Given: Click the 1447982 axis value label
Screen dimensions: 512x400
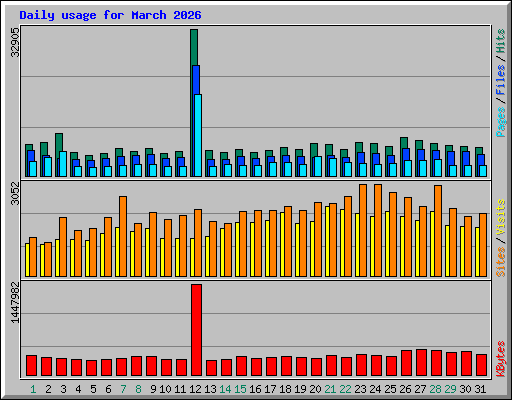Looking at the screenshot, I should coord(15,302).
